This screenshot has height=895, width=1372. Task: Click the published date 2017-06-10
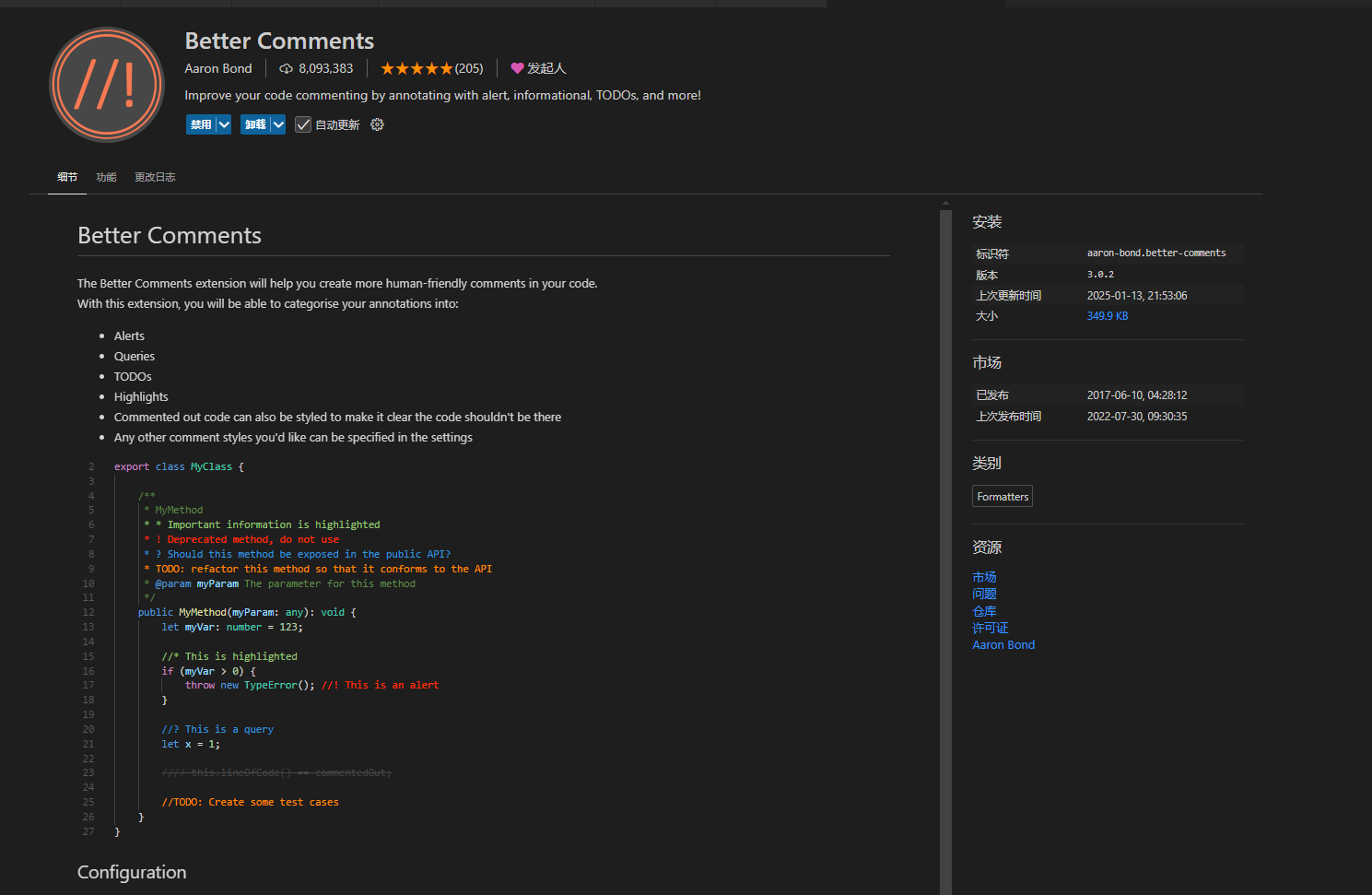click(1137, 395)
